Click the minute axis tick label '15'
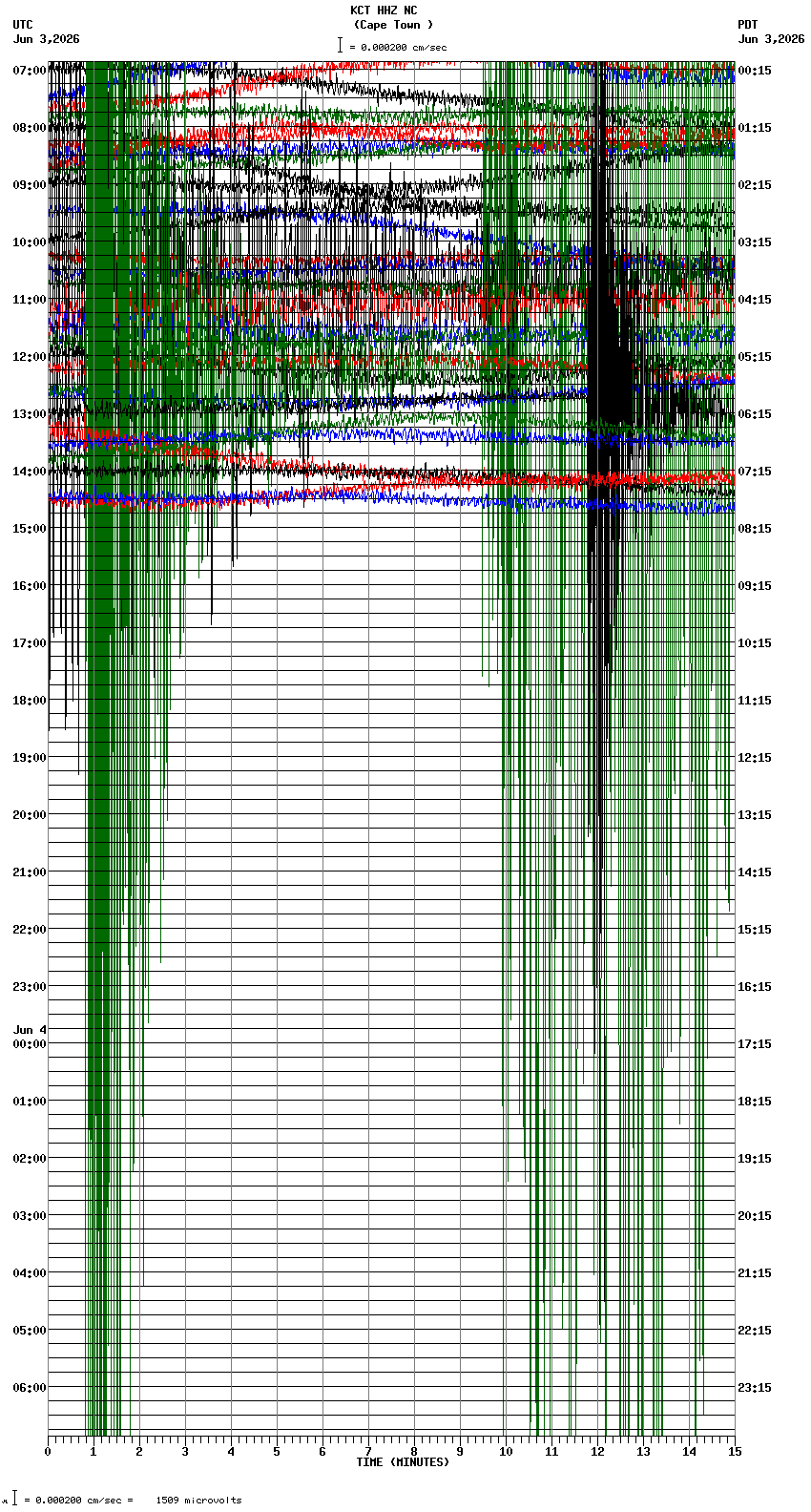Screen dimensions: 811x1512 point(735,1452)
